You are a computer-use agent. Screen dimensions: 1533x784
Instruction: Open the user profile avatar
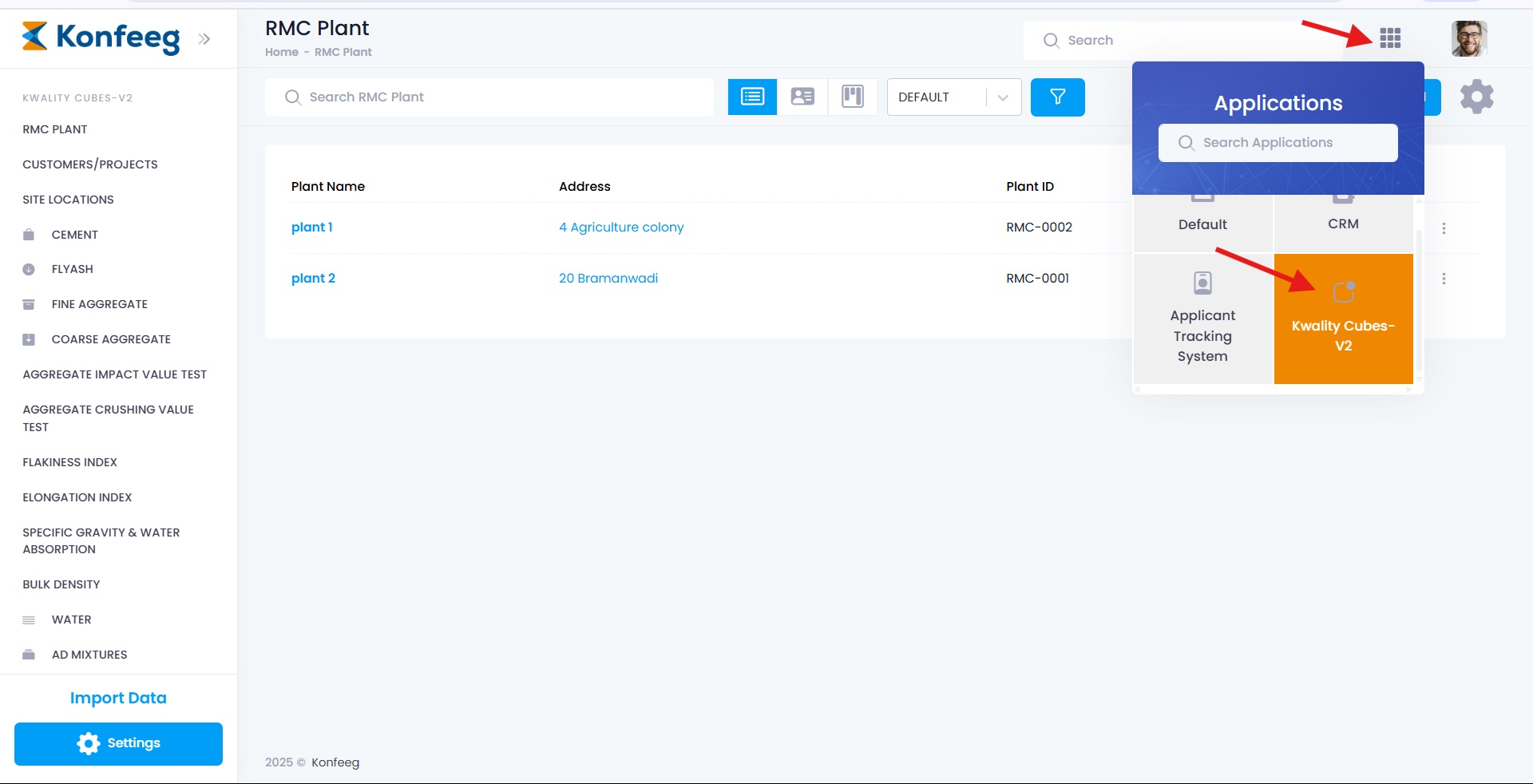coord(1468,39)
